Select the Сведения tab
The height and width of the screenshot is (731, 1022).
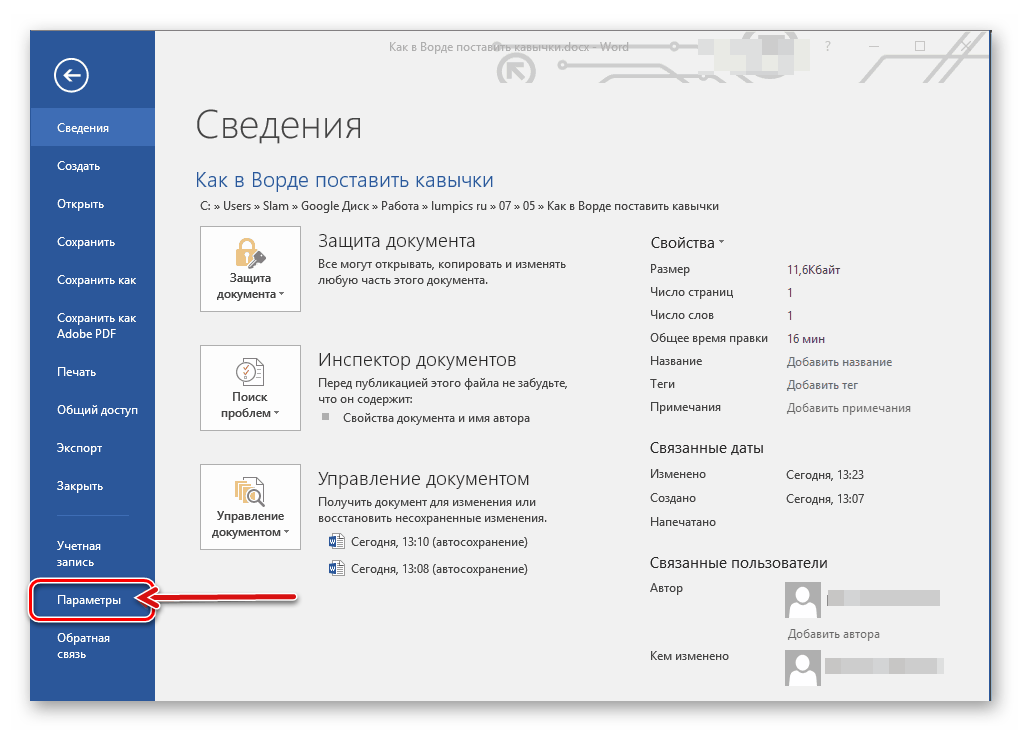[x=93, y=127]
